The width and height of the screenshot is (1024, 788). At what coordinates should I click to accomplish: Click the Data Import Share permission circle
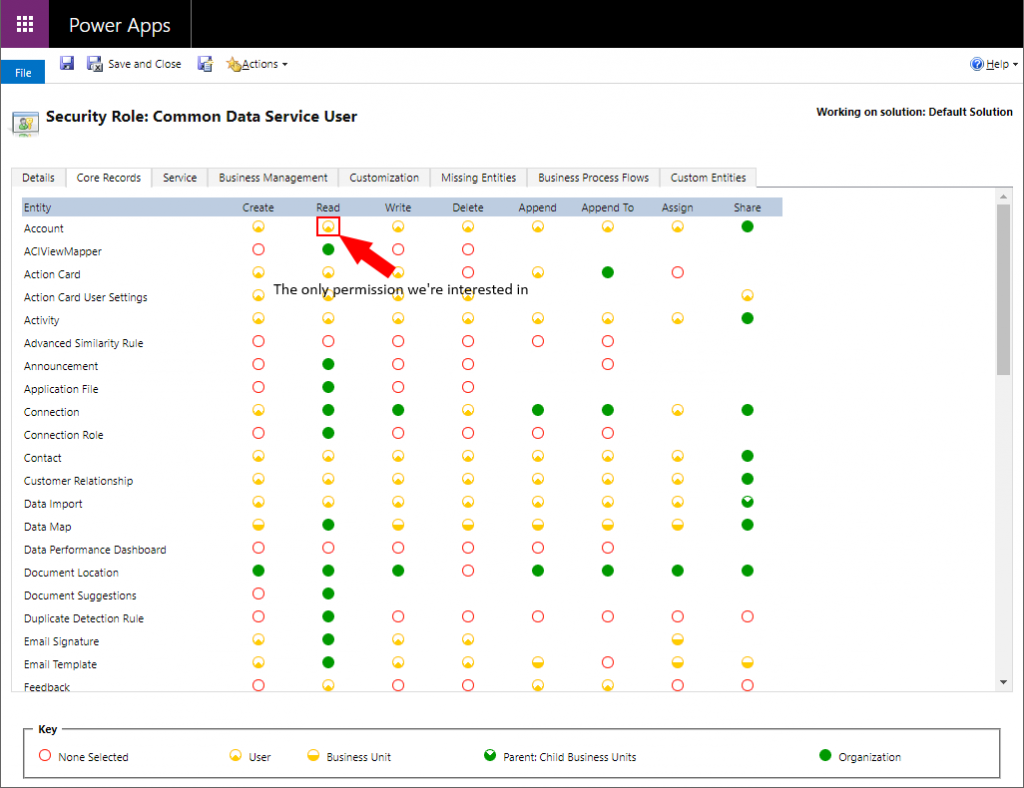[747, 503]
